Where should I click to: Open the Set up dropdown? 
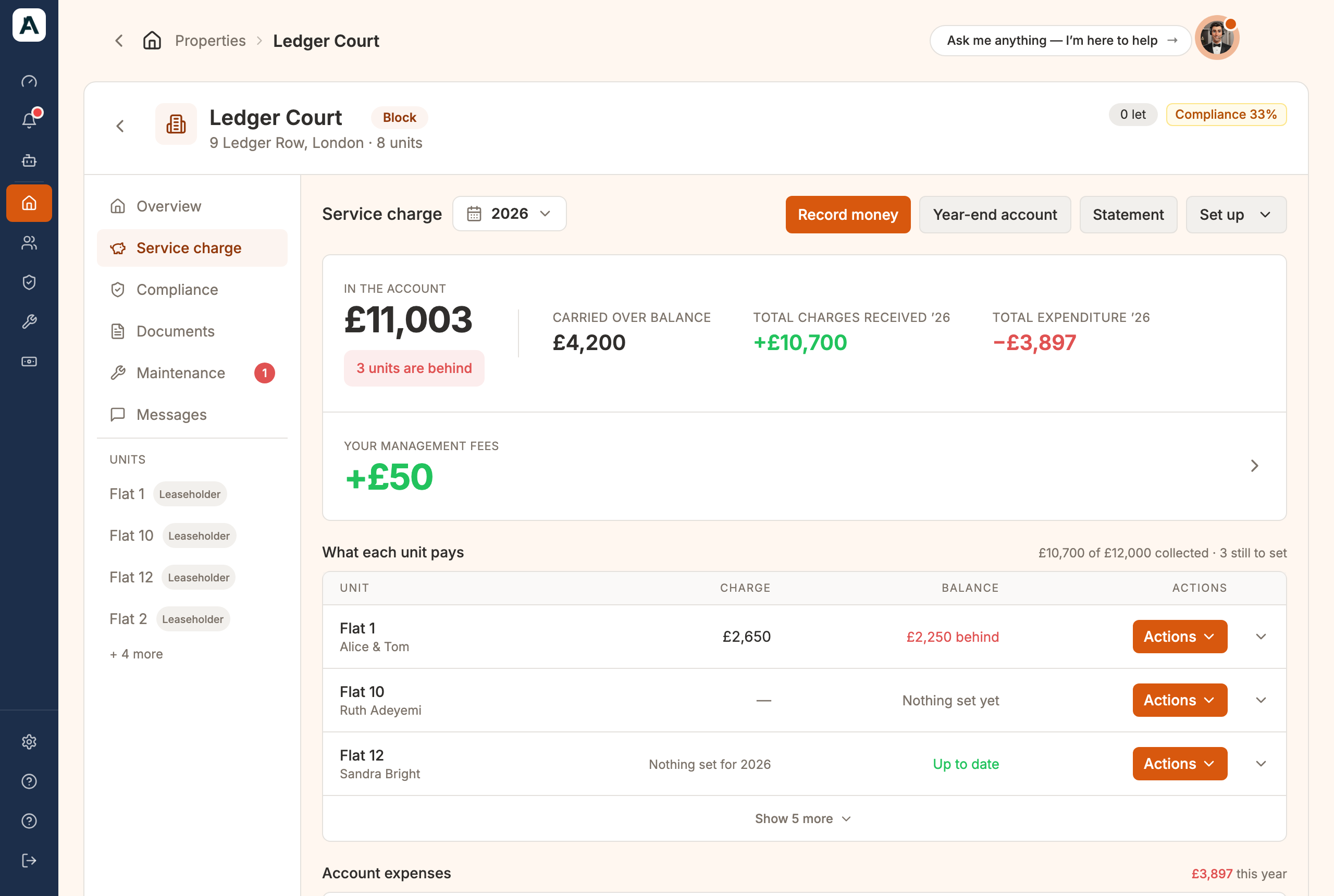pos(1236,214)
